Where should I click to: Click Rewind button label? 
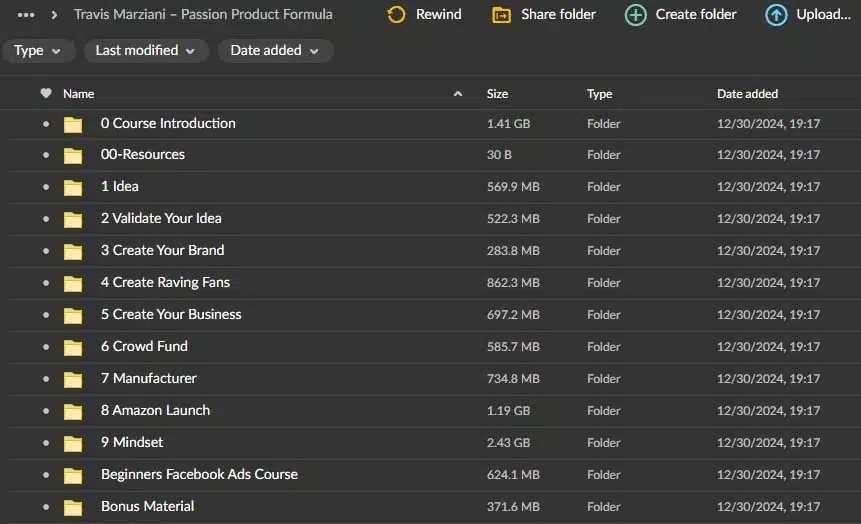point(439,14)
